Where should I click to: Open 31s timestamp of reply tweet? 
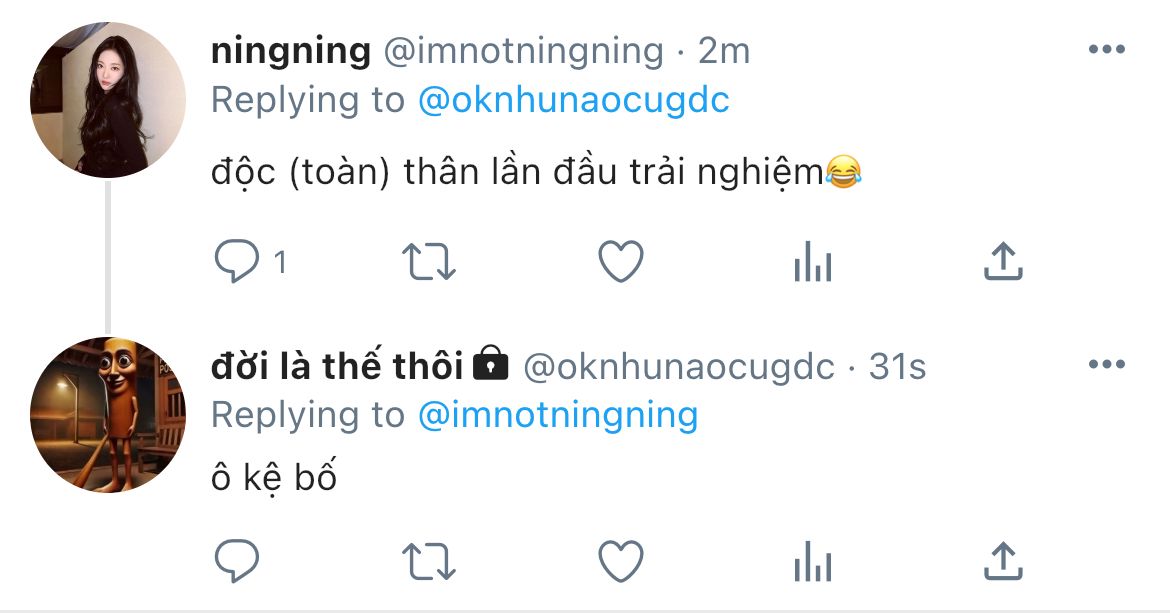click(898, 366)
